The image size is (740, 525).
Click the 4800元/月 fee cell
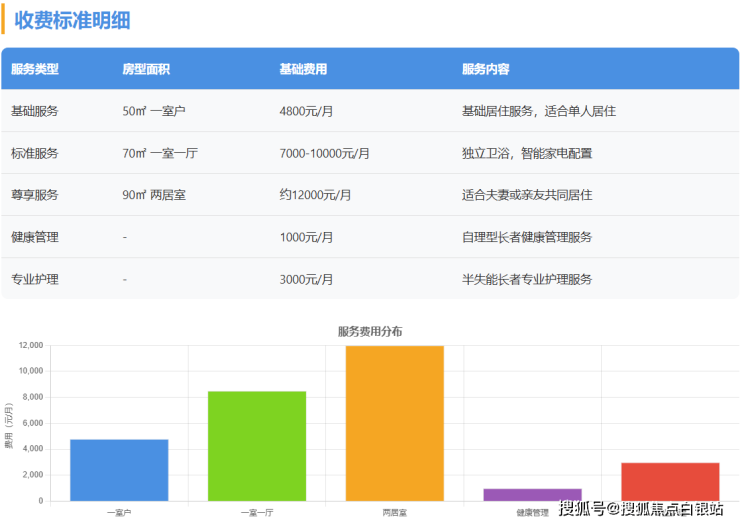point(306,112)
